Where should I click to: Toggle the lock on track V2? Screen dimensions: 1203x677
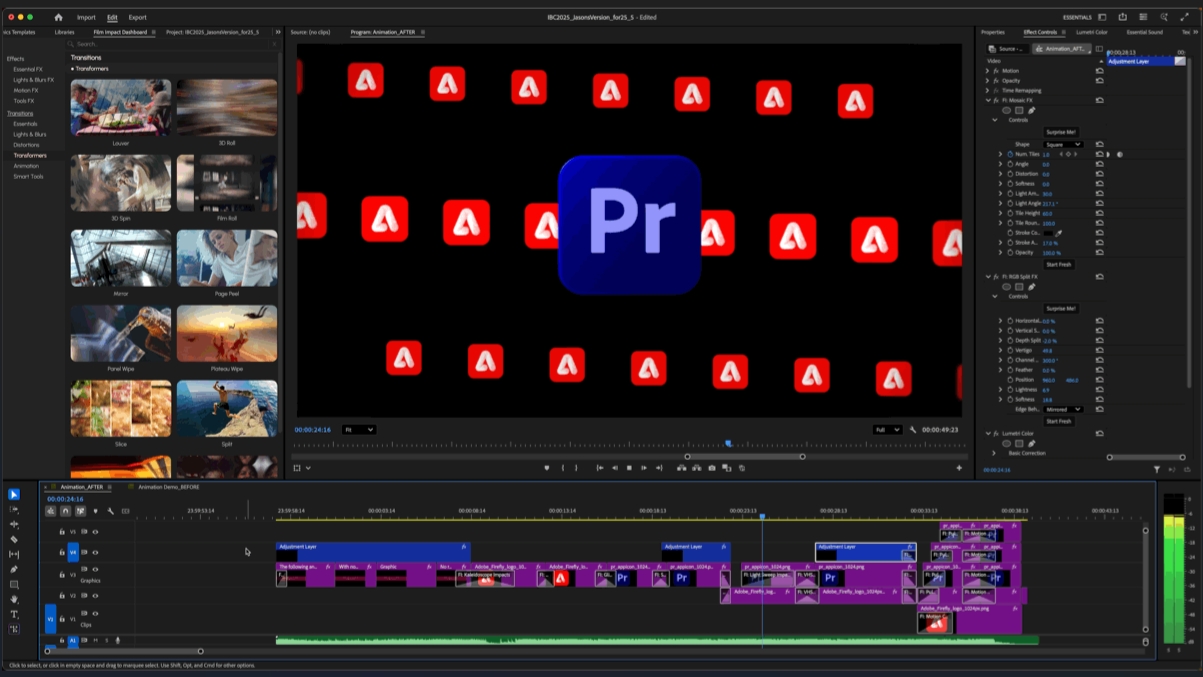(x=62, y=595)
